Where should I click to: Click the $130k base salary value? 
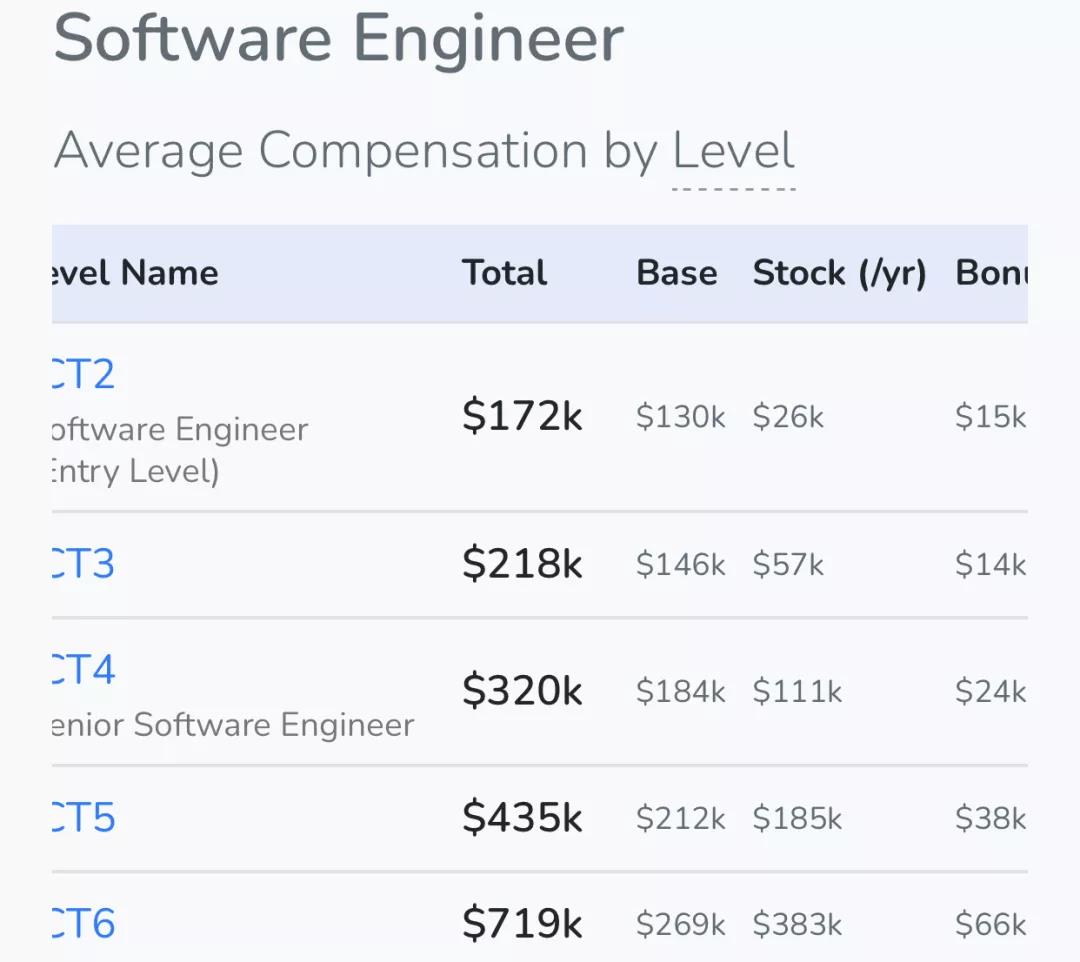click(680, 417)
